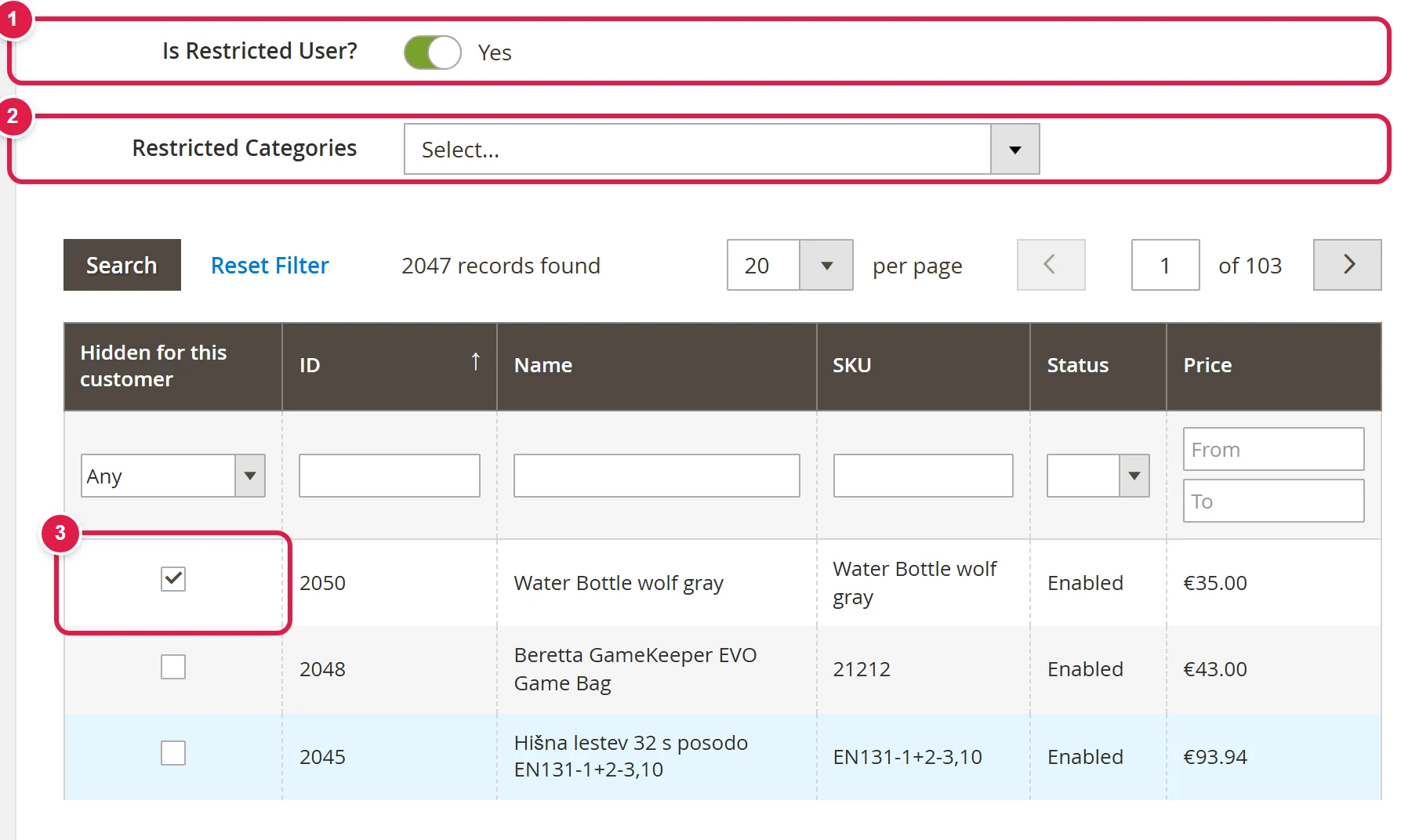This screenshot has height=840, width=1419.
Task: Open the Restricted Categories dropdown
Action: pyautogui.click(x=721, y=149)
